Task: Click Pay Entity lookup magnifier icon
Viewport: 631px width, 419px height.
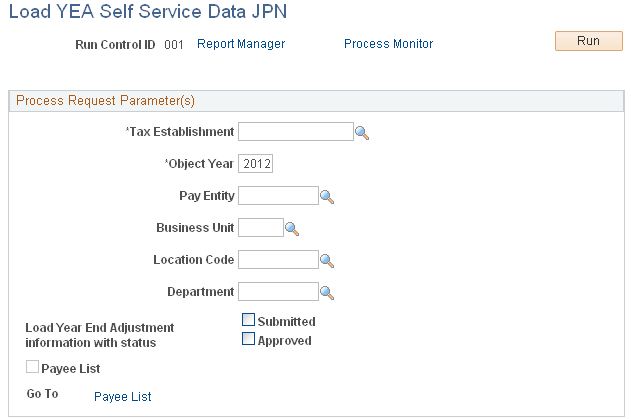Action: 326,197
